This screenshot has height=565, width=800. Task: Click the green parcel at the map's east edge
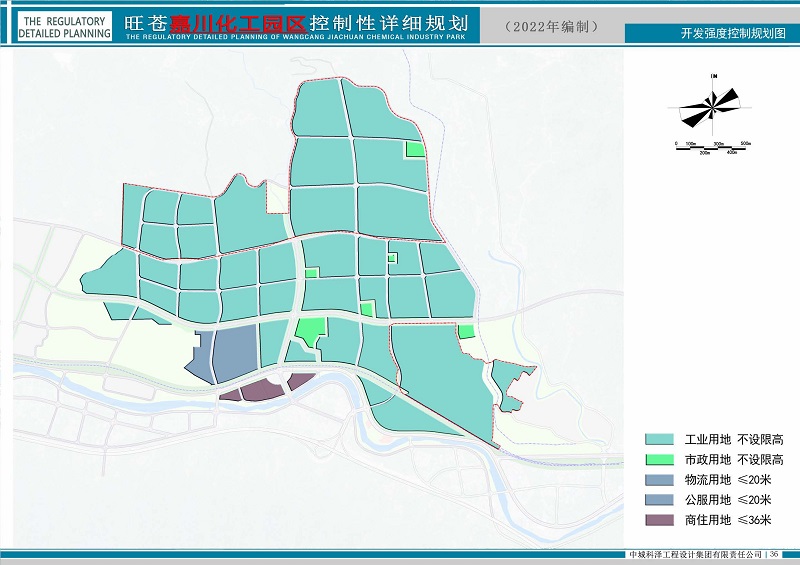[466, 331]
